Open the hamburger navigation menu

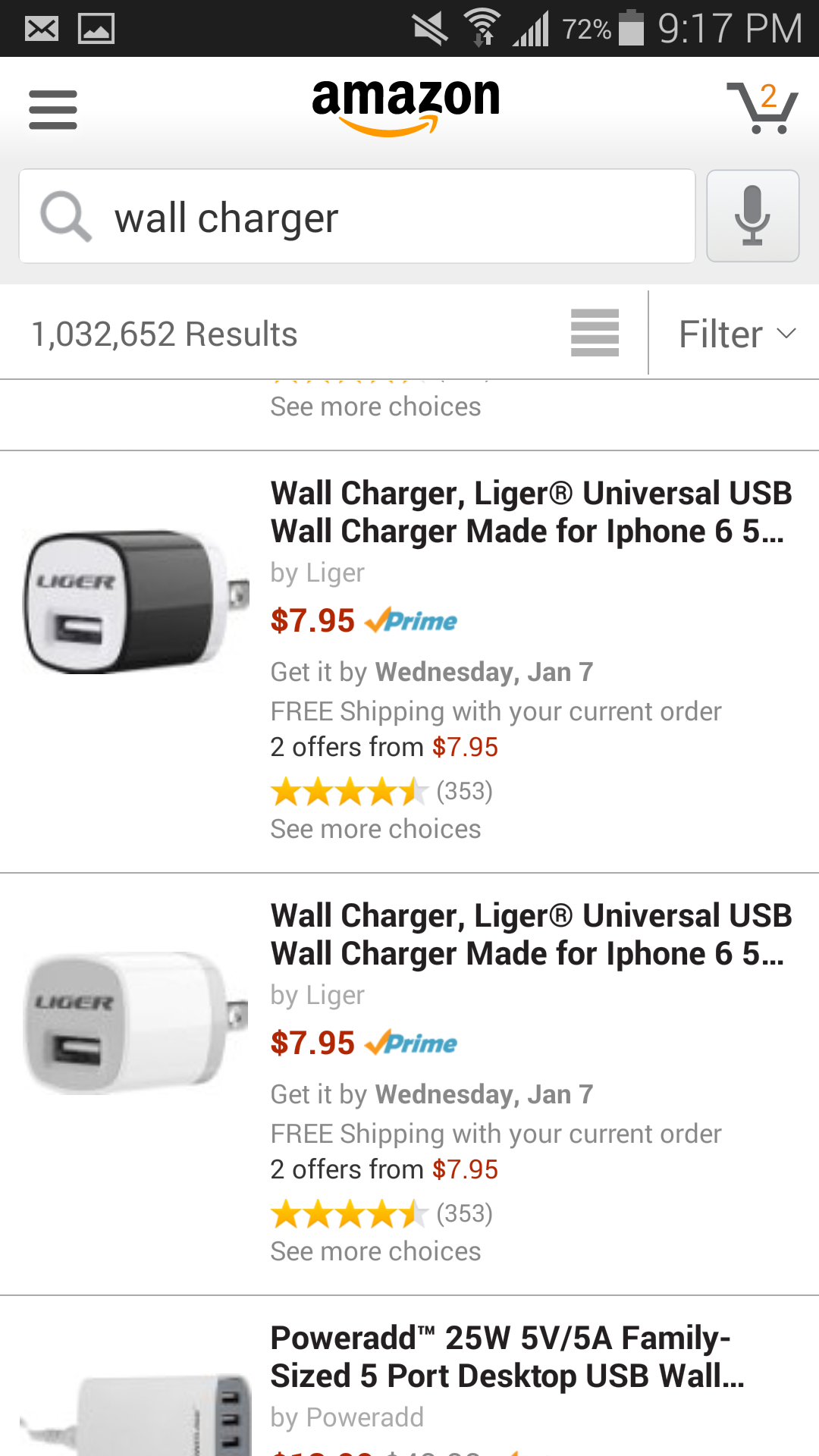coord(53,110)
